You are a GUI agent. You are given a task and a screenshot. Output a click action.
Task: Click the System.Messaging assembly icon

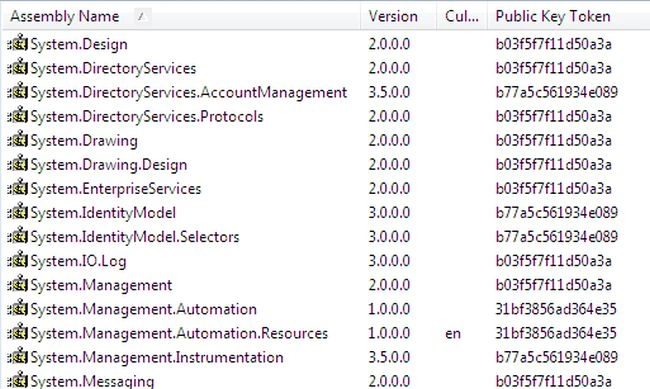[x=18, y=380]
